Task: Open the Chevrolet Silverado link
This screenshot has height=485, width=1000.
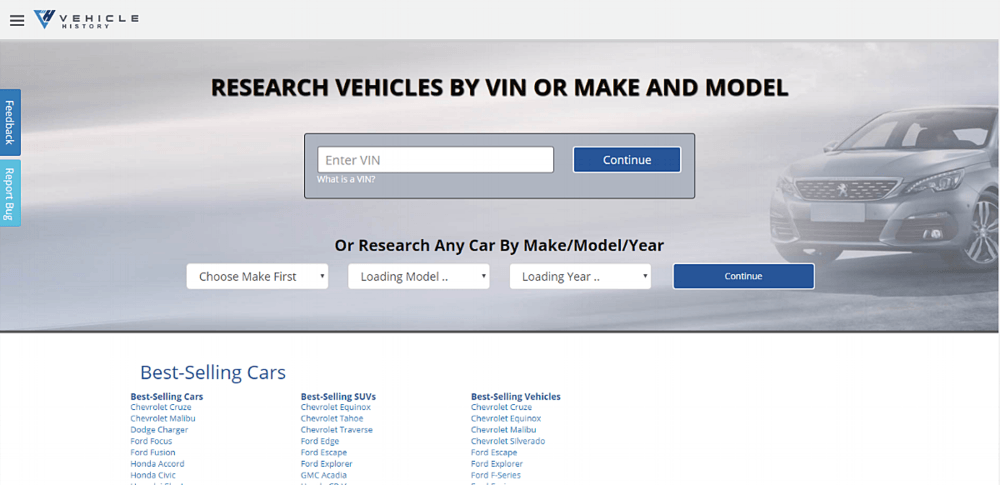Action: [x=508, y=441]
